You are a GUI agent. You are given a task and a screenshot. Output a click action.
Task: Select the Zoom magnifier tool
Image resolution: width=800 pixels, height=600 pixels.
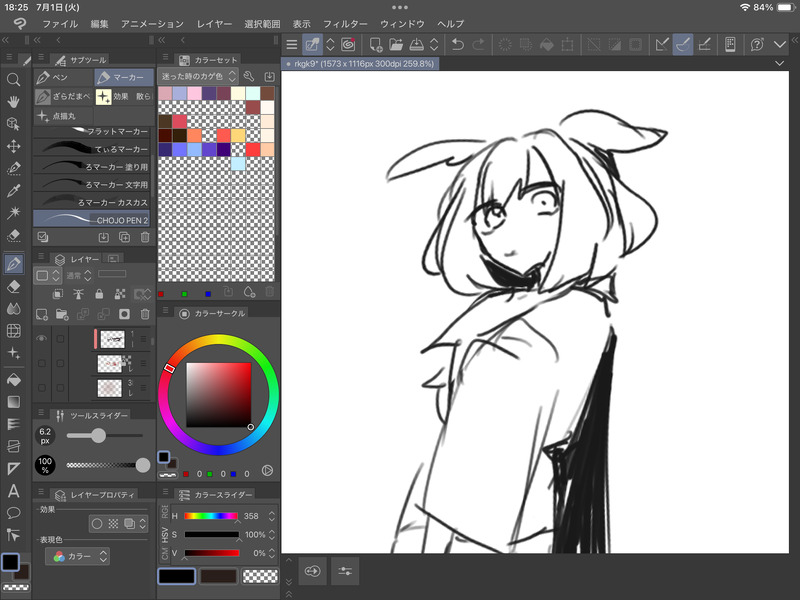click(x=13, y=79)
